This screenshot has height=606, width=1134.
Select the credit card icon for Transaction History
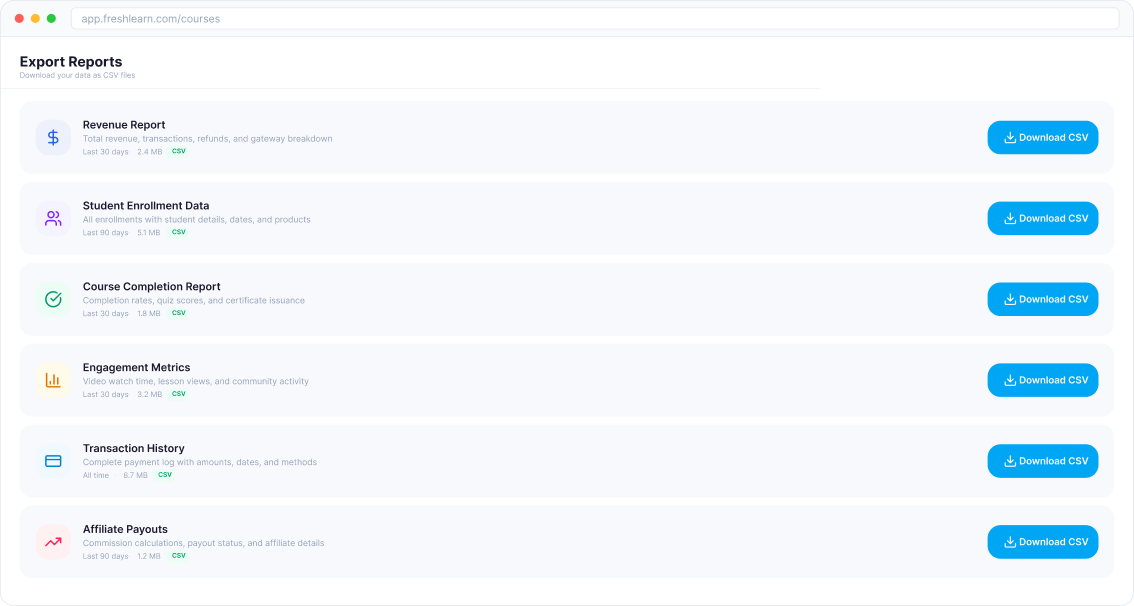(x=53, y=461)
